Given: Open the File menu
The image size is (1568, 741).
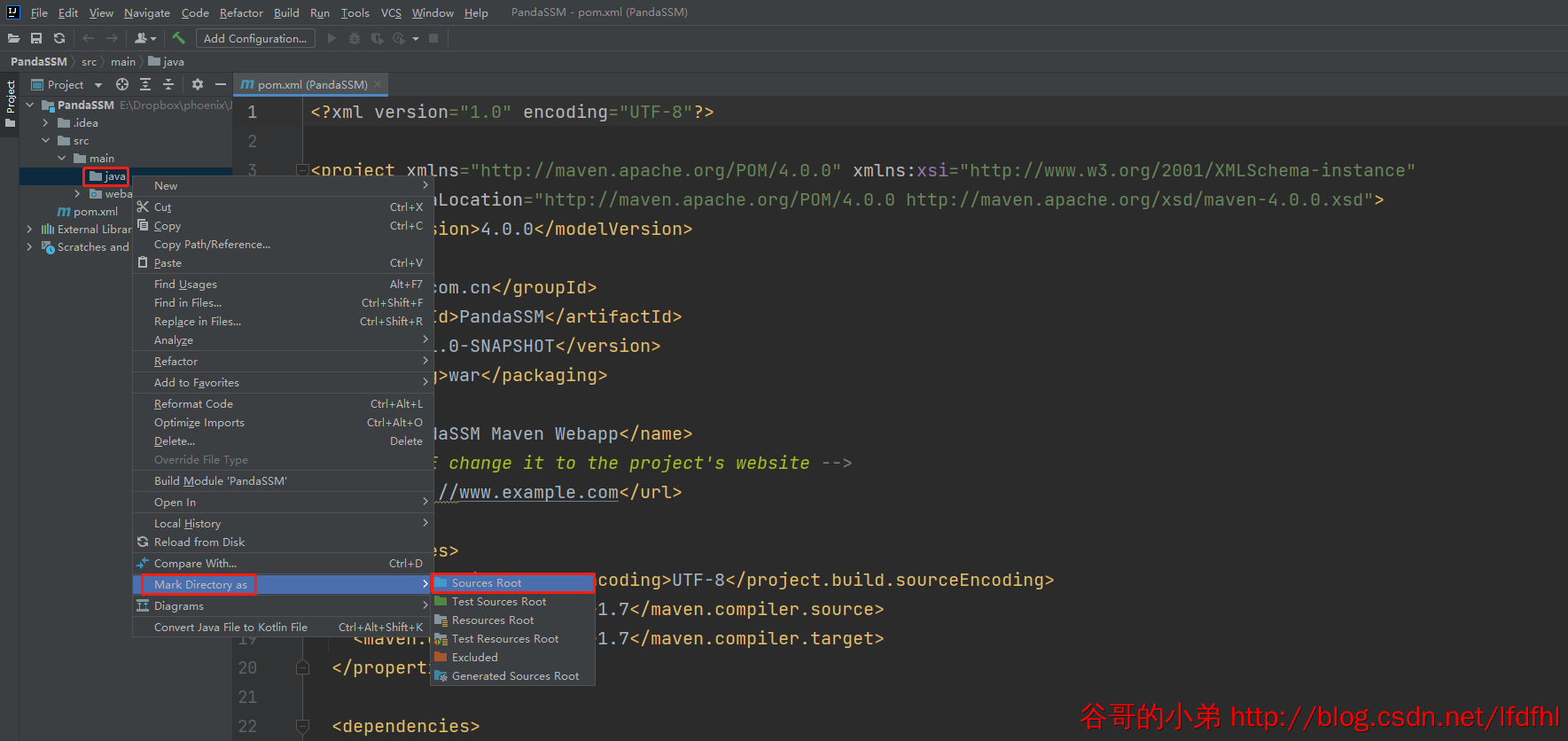Looking at the screenshot, I should [39, 12].
